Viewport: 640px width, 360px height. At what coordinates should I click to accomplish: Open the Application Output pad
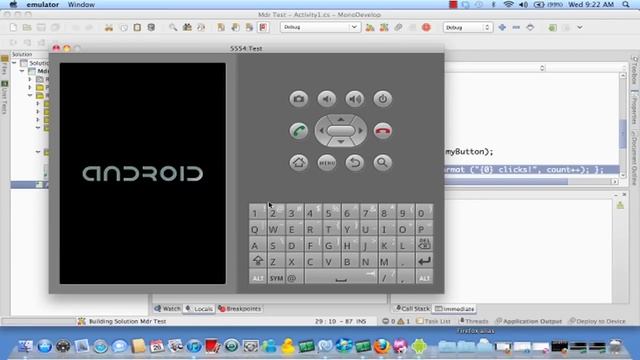(x=529, y=321)
